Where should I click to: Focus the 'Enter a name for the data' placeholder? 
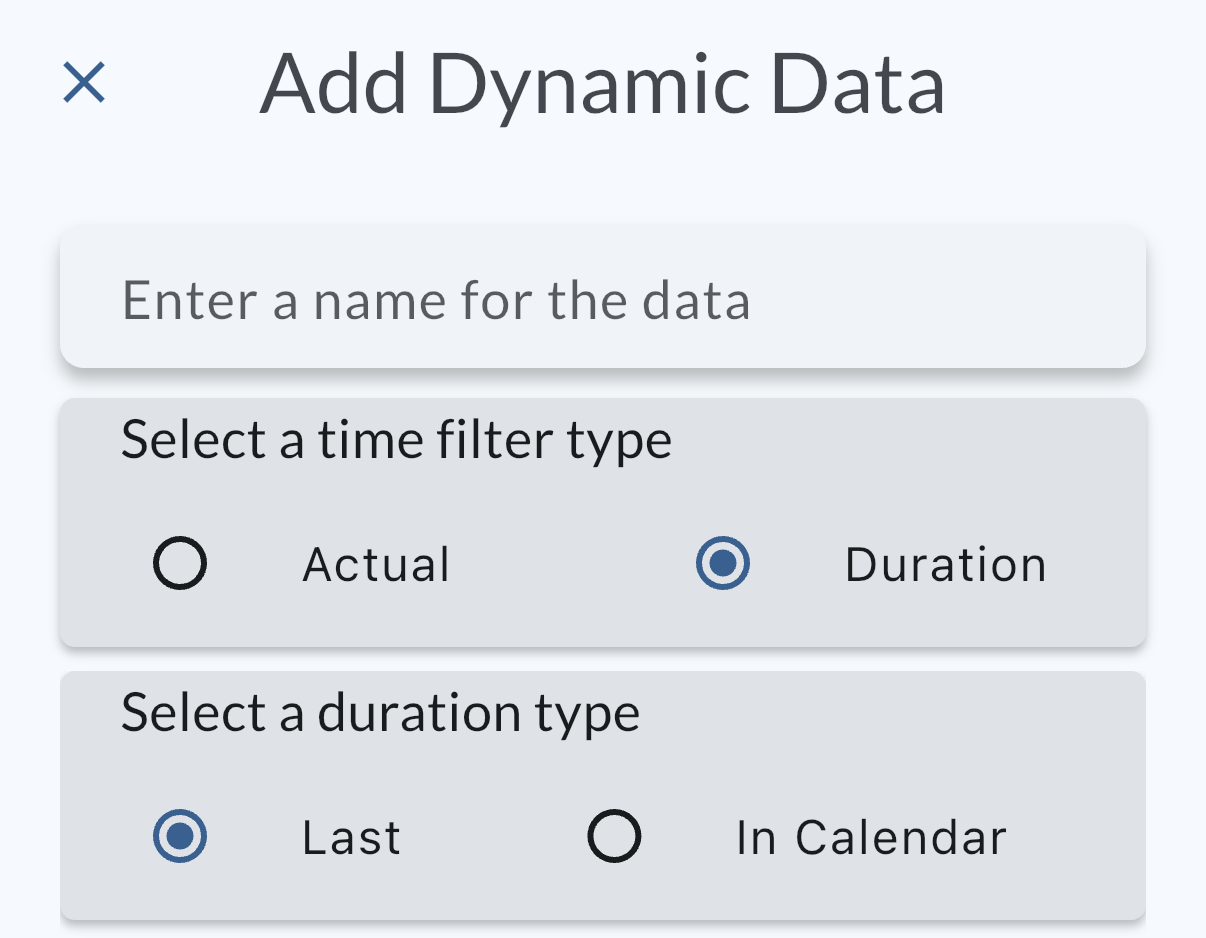tap(436, 301)
